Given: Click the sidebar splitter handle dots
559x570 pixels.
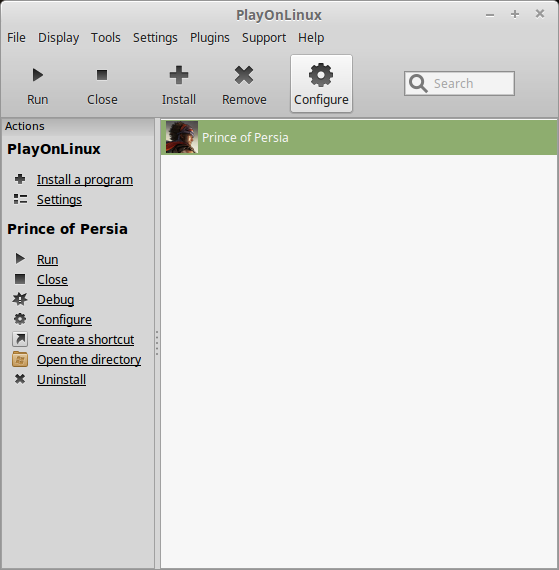Looking at the screenshot, I should (157, 343).
